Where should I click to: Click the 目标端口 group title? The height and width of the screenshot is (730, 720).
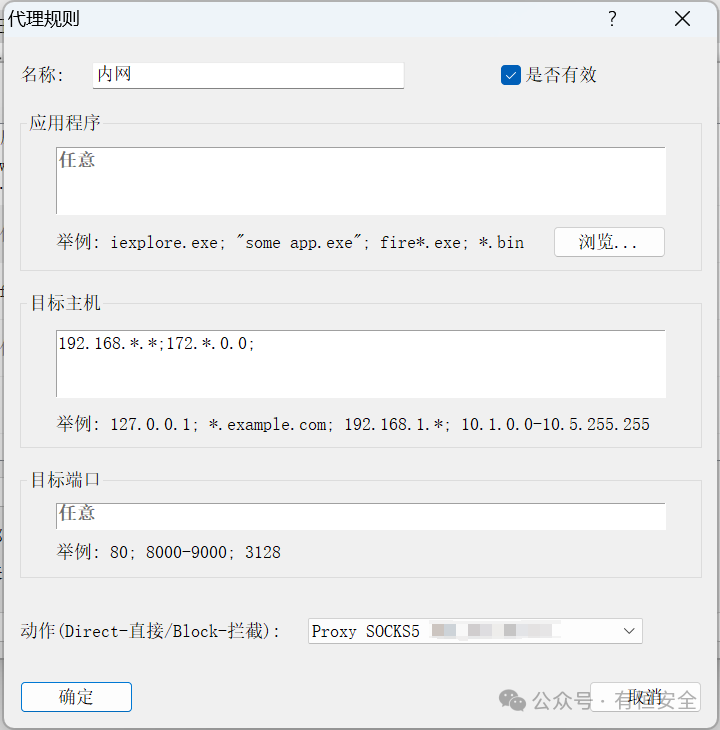[x=65, y=480]
